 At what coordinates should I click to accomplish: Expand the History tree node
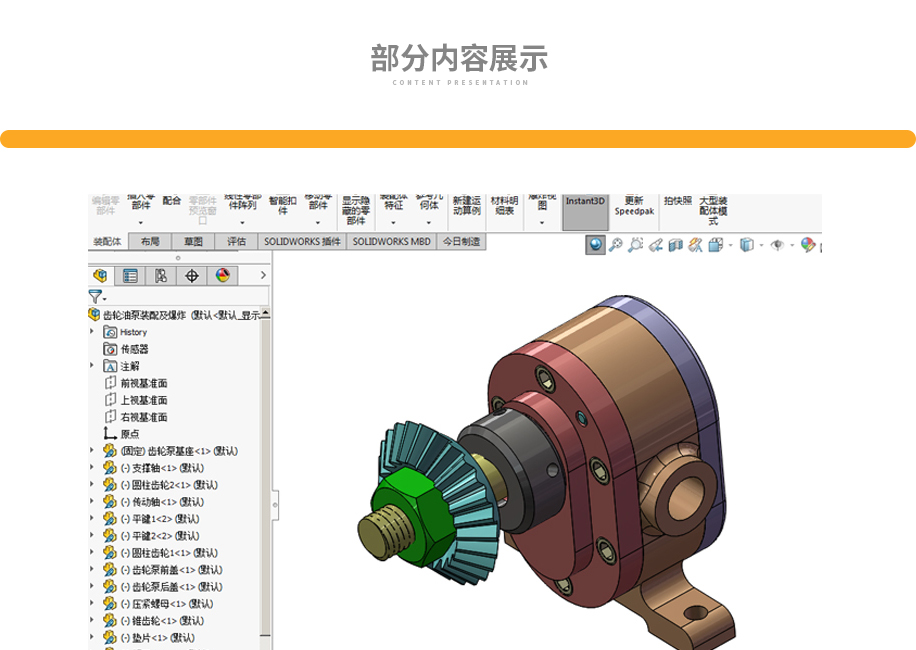point(92,332)
